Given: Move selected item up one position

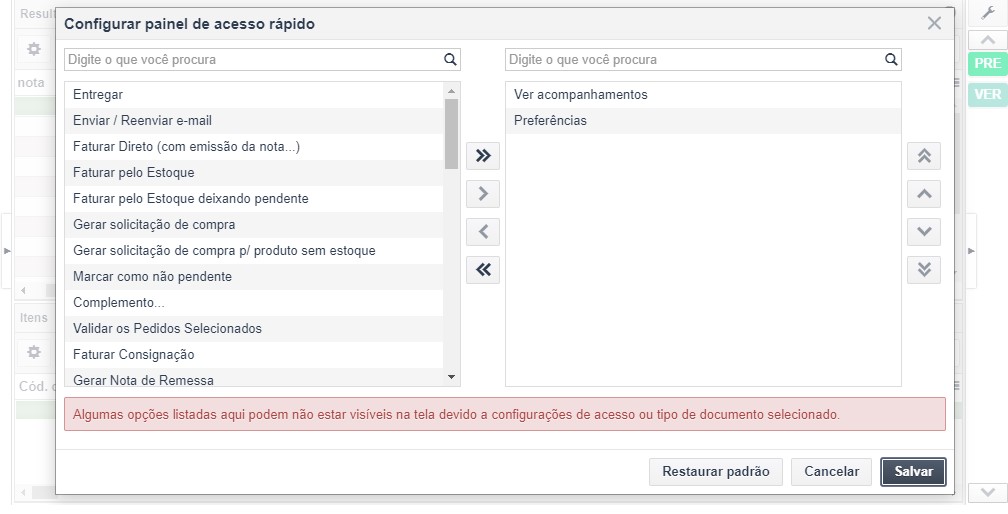Looking at the screenshot, I should pyautogui.click(x=924, y=193).
